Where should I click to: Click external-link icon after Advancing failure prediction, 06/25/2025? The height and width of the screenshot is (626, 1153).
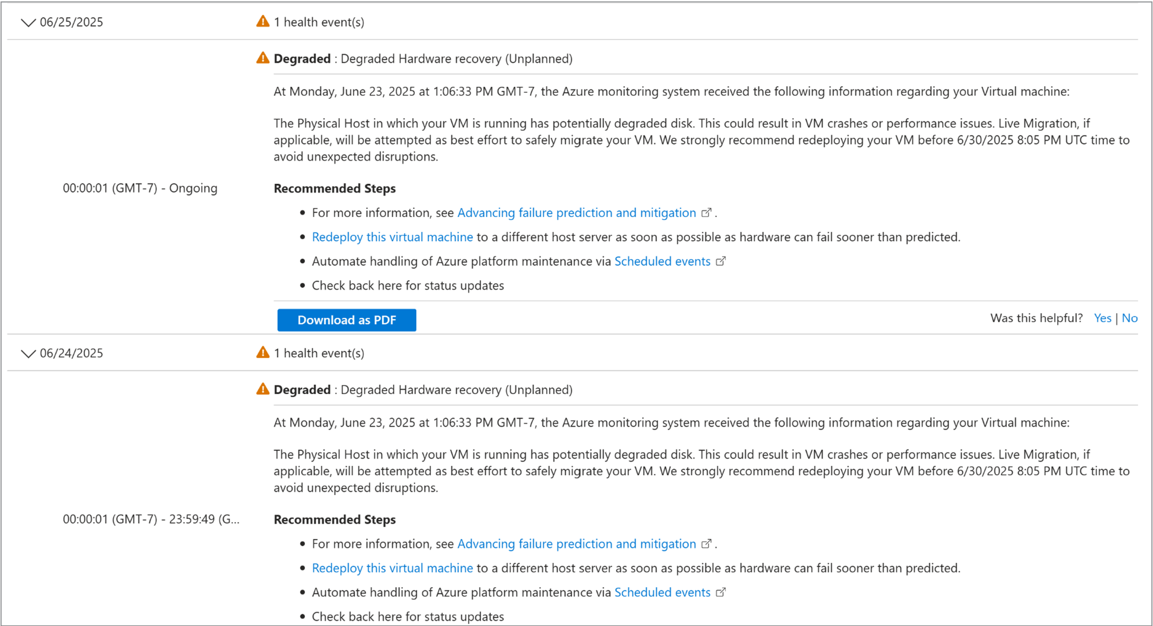click(707, 213)
